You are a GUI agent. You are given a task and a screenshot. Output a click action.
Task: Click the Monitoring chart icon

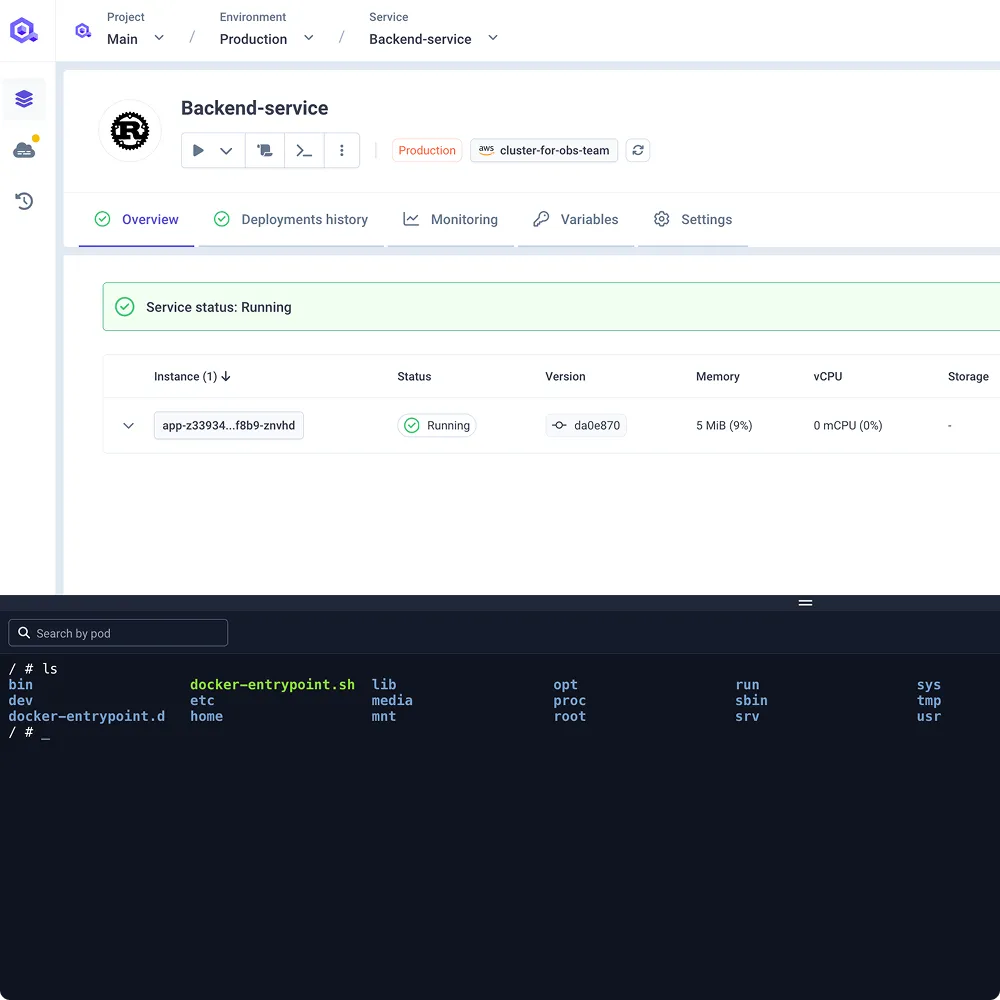(x=411, y=219)
